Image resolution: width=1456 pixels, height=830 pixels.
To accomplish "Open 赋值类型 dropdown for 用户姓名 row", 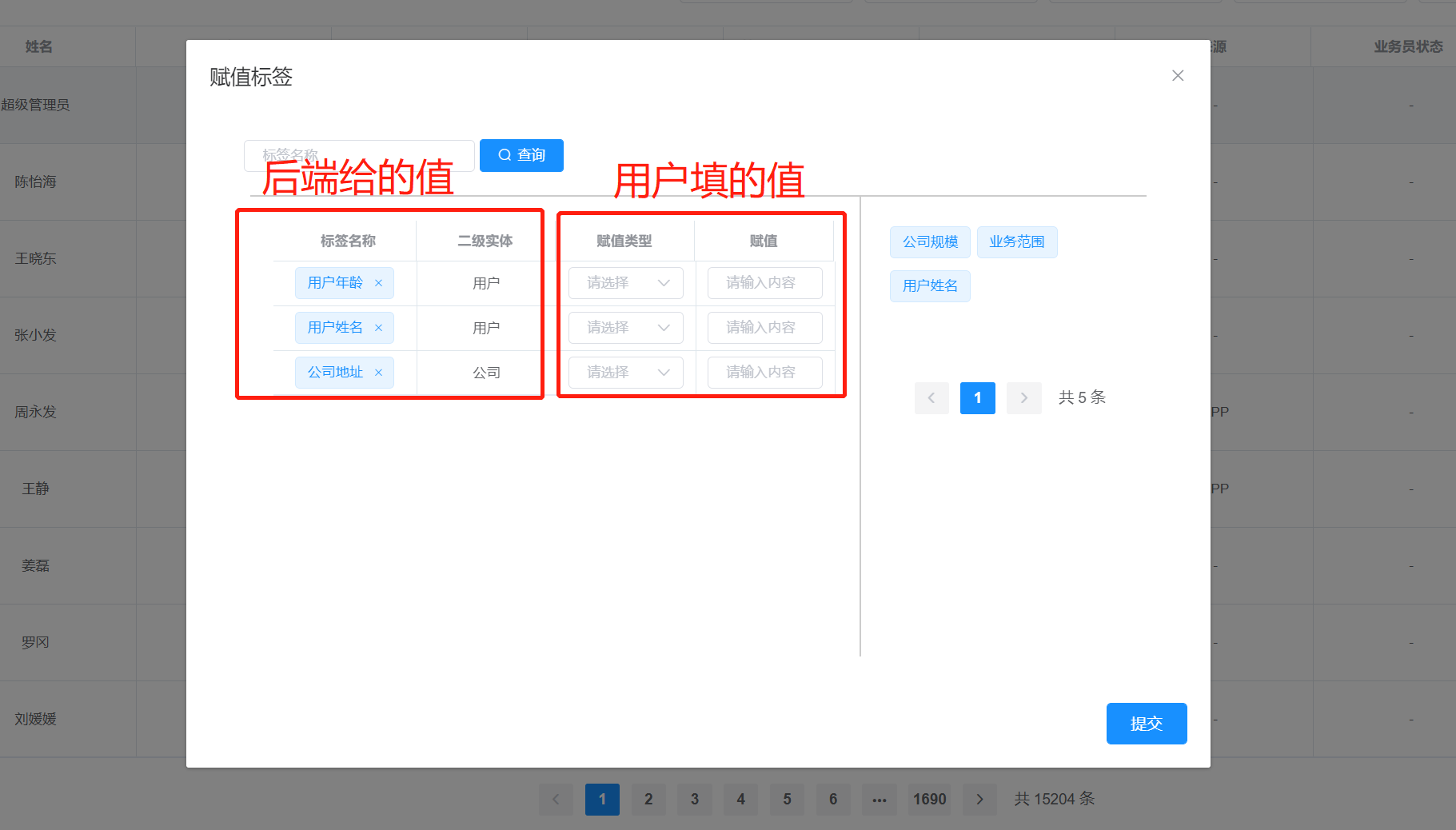I will [626, 328].
